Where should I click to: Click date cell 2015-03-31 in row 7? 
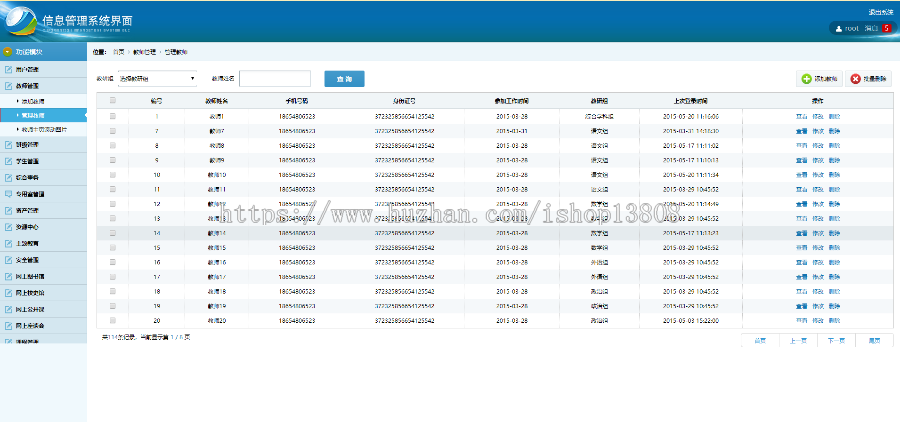[512, 131]
